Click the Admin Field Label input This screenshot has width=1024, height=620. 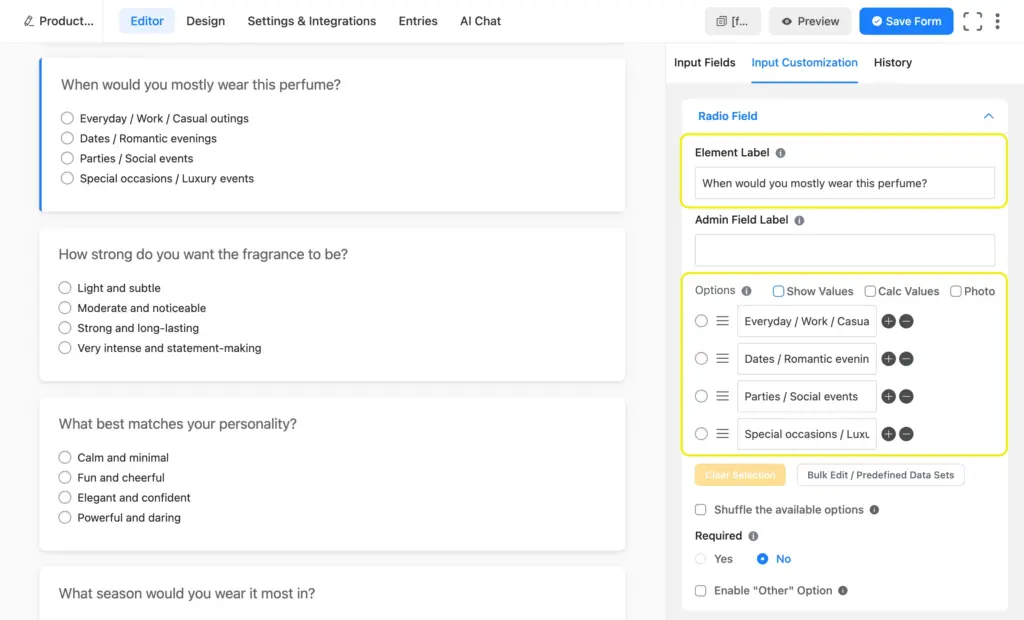844,250
